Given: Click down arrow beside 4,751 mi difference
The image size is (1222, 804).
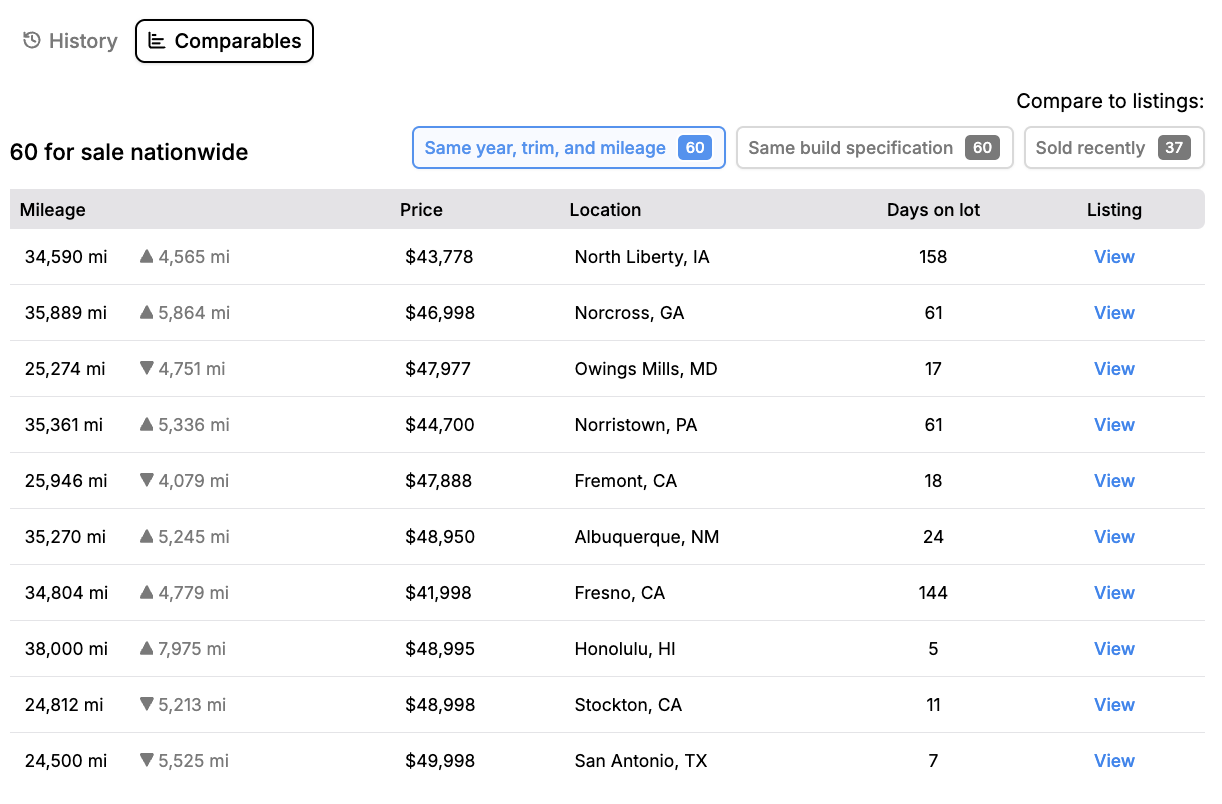Looking at the screenshot, I should point(147,369).
